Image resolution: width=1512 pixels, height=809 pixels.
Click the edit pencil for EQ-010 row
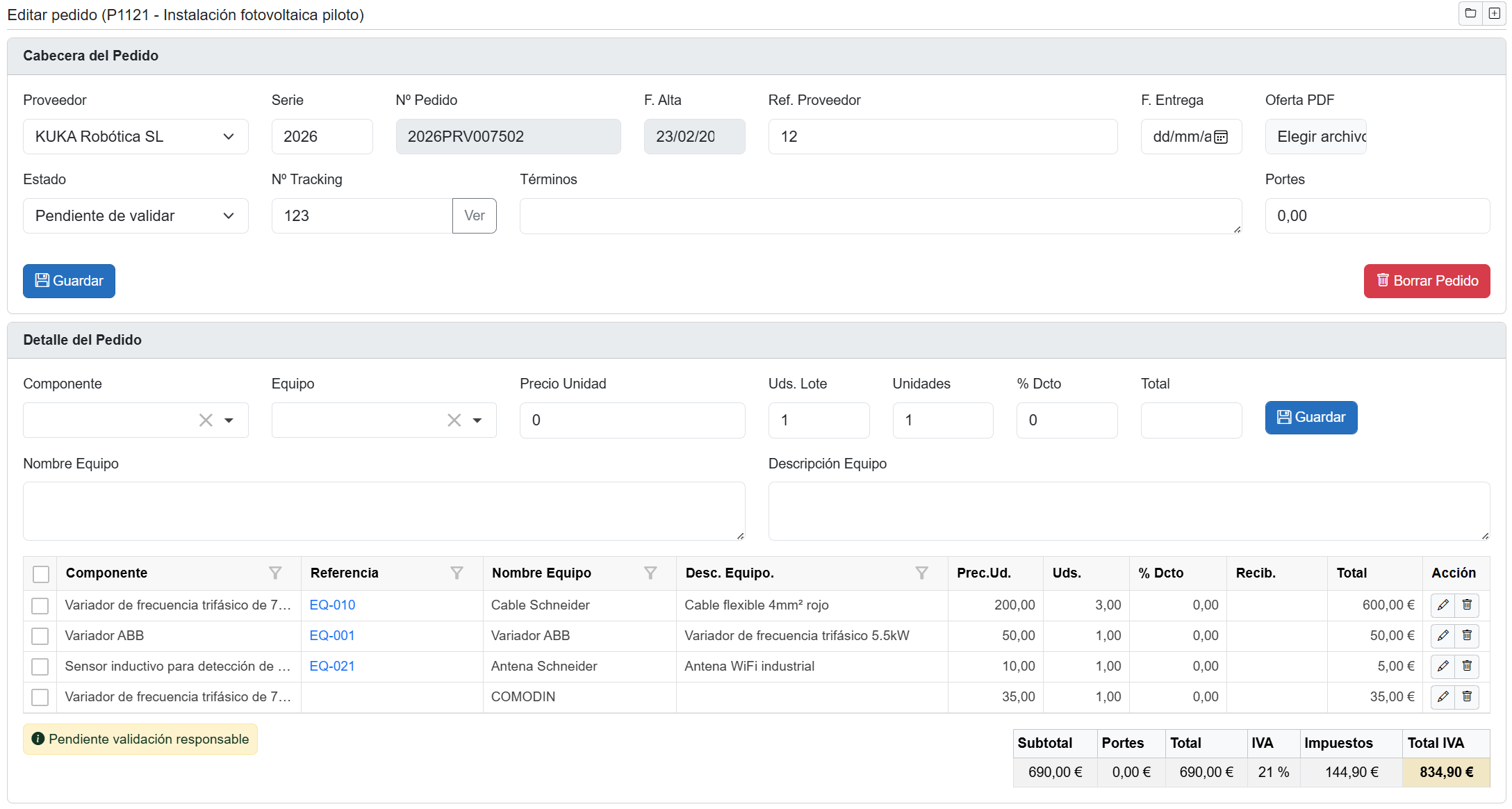coord(1443,605)
